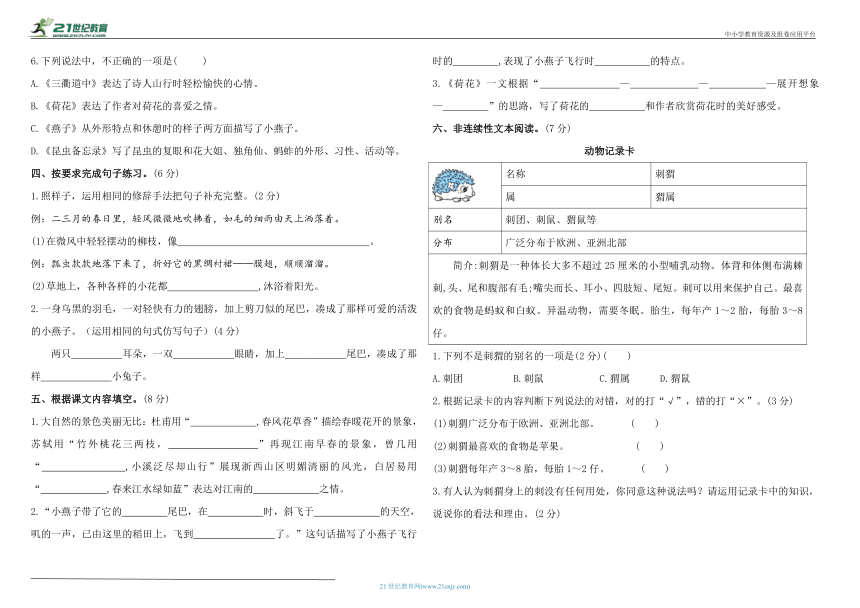Click the answer bracket after the 别名 question

click(x=617, y=356)
